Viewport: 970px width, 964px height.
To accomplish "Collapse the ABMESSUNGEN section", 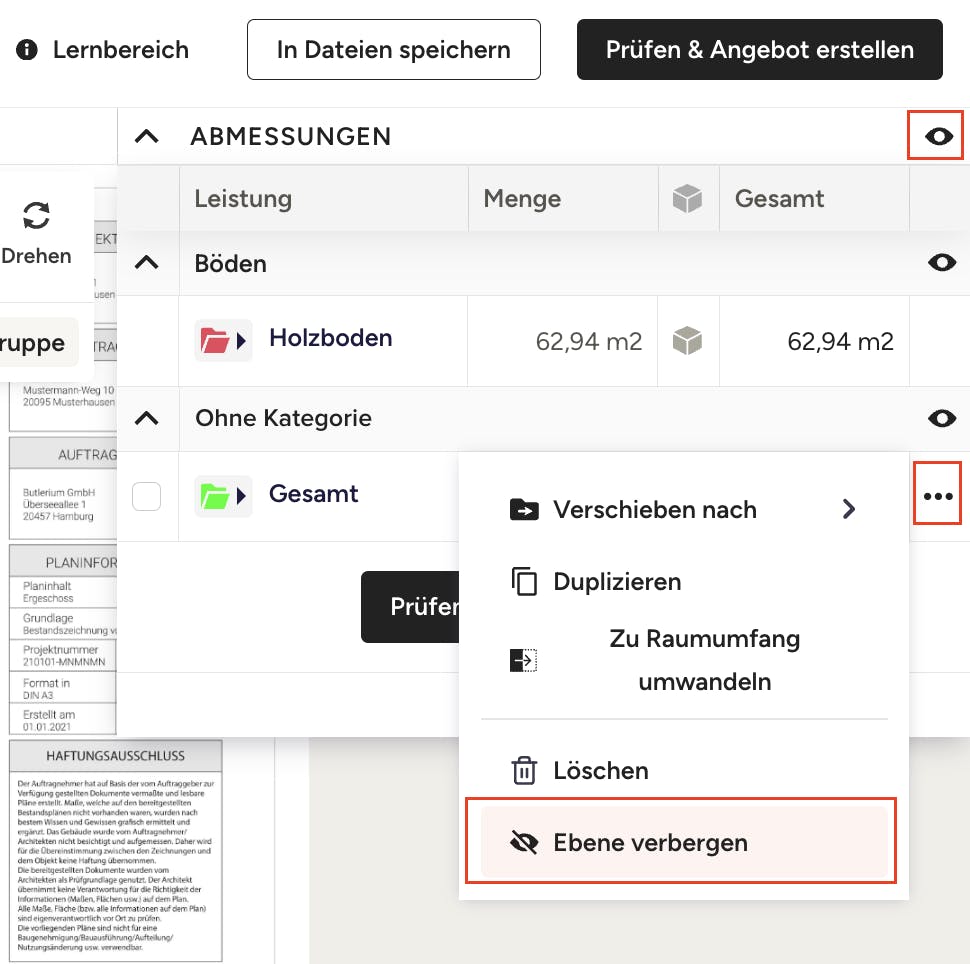I will (x=147, y=136).
